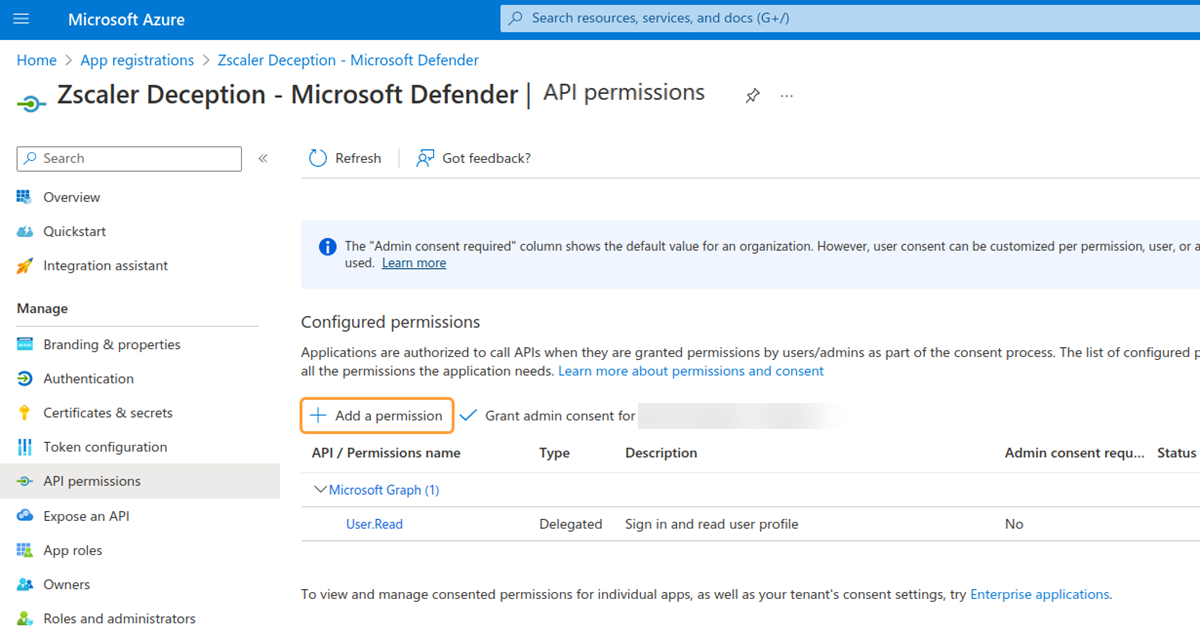Pin this API permissions page
Screen dimensions: 1200x635
click(752, 96)
